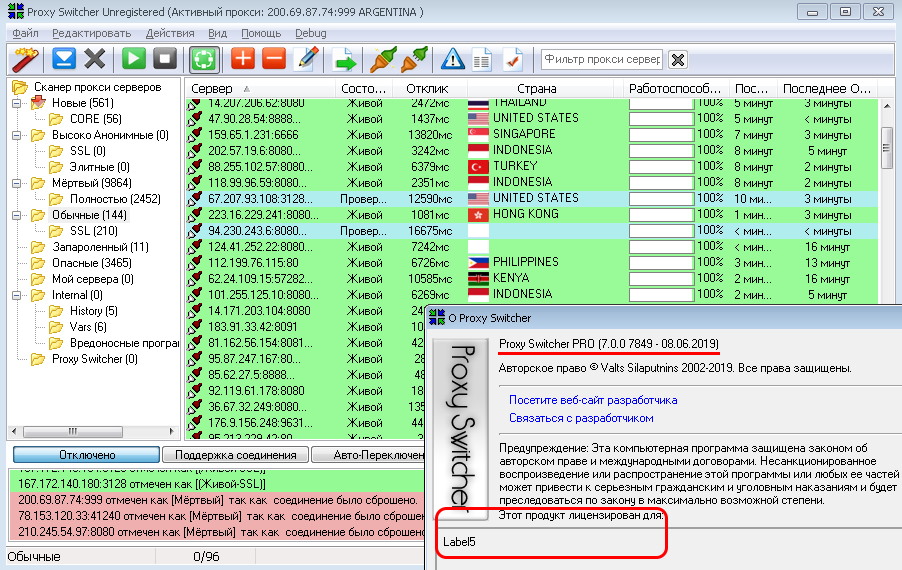Click the Отключено mode button
The image size is (902, 570).
pyautogui.click(x=86, y=455)
